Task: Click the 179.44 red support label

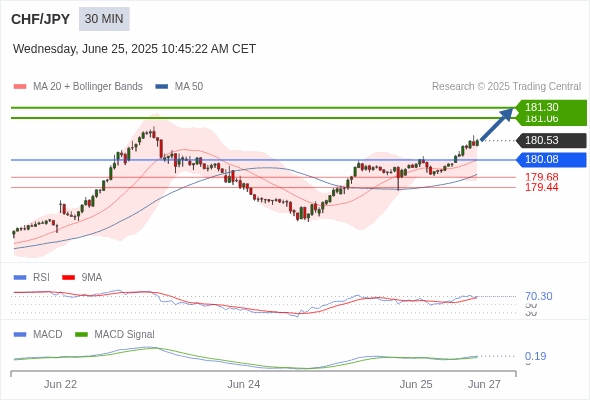Action: tap(541, 187)
